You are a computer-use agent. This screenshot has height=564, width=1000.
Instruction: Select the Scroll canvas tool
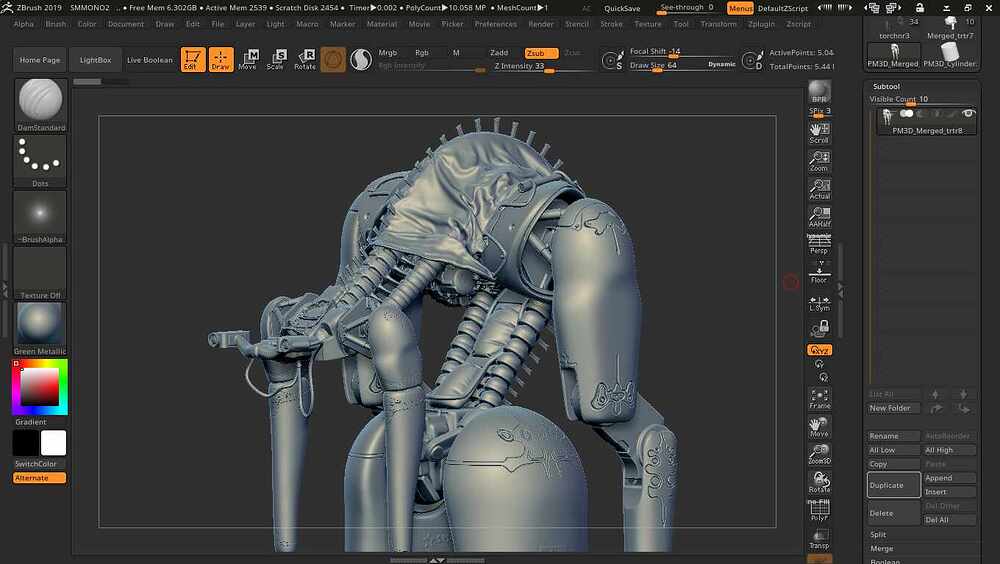tap(820, 133)
